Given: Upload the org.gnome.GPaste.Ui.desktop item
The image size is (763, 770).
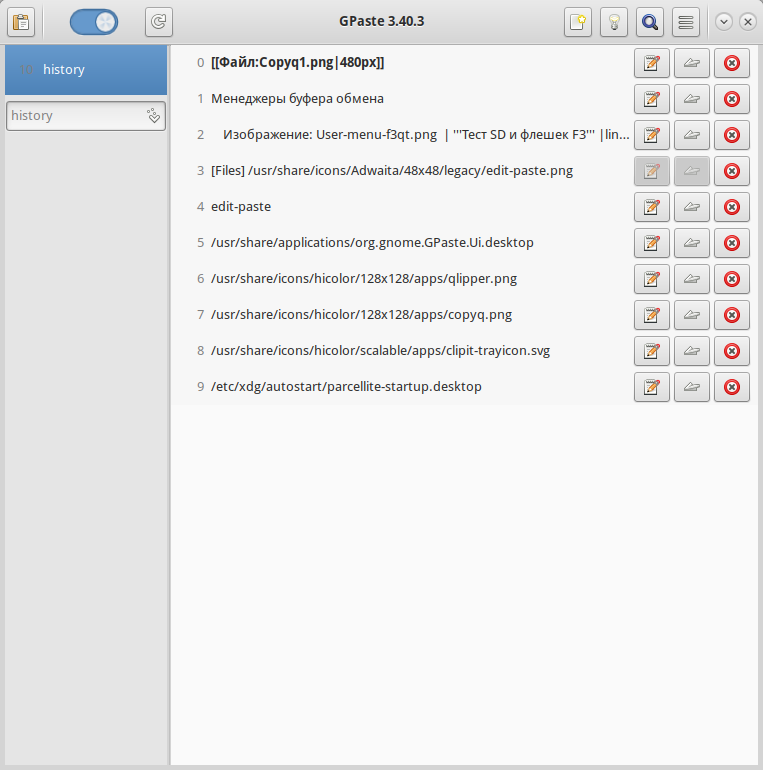Looking at the screenshot, I should click(x=692, y=243).
